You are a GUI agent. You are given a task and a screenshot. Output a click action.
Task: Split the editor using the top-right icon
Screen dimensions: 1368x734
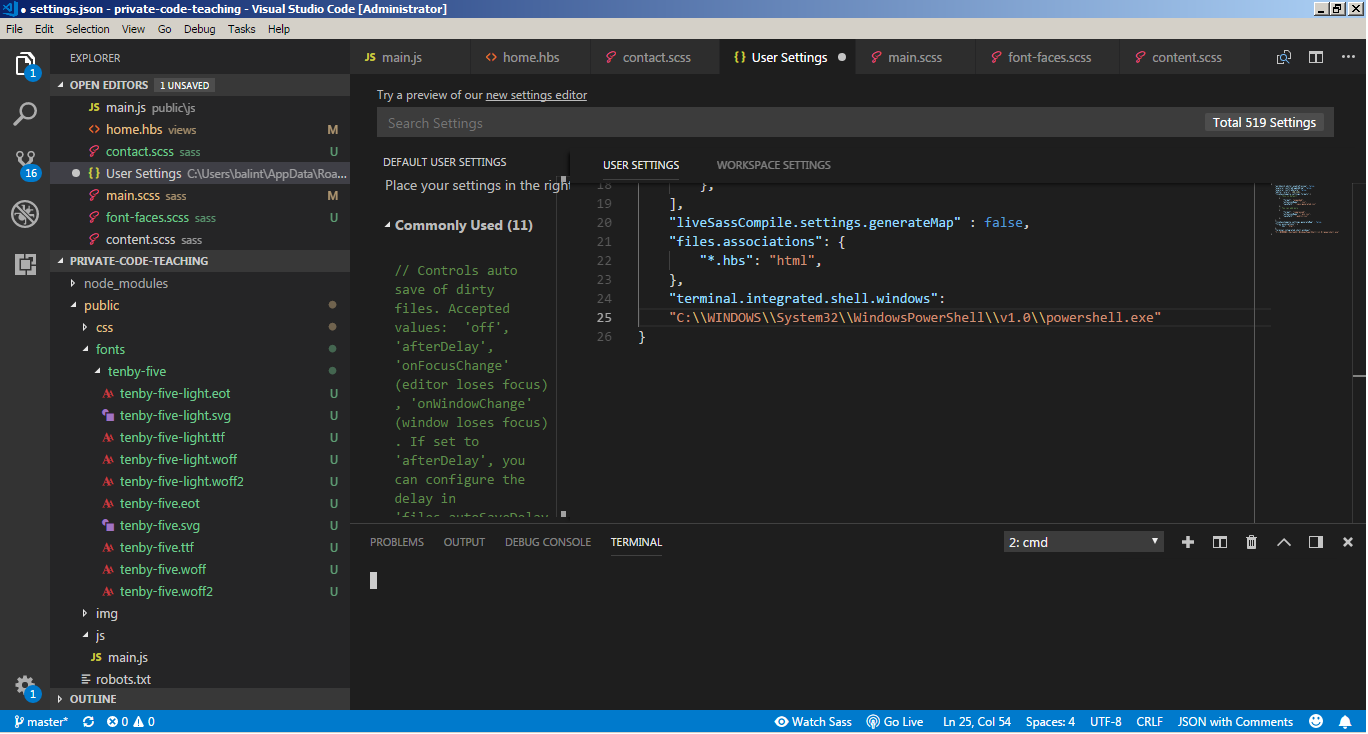(x=1315, y=57)
